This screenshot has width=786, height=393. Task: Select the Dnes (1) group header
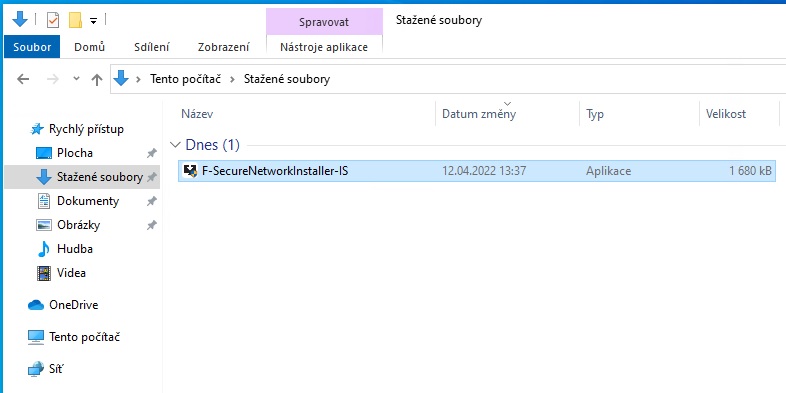click(213, 145)
